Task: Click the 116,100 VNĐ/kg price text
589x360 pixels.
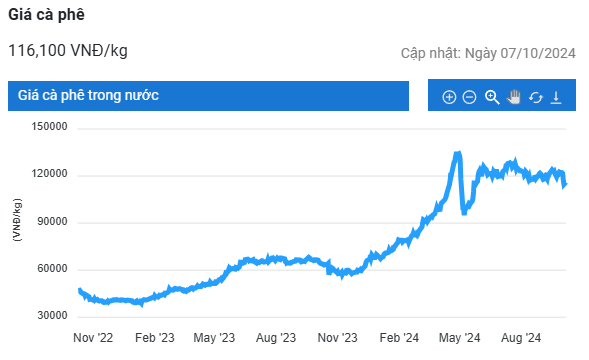Action: [x=68, y=50]
